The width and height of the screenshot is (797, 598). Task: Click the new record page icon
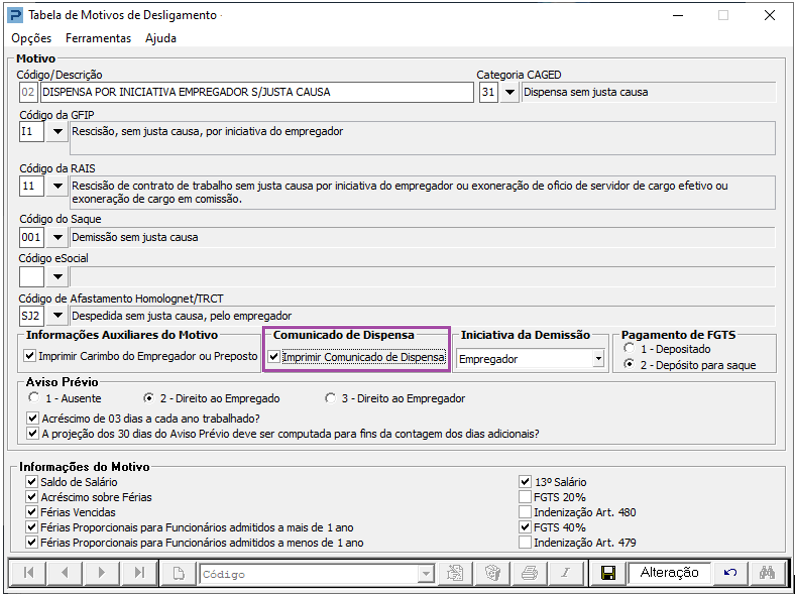tap(179, 574)
